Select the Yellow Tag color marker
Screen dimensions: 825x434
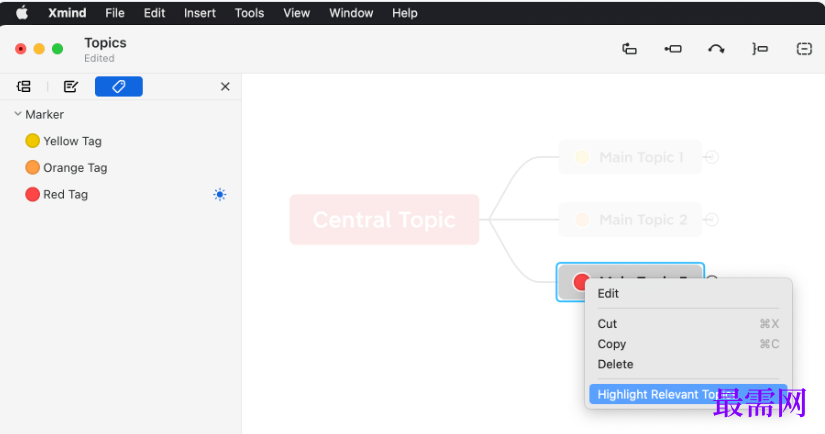point(33,141)
